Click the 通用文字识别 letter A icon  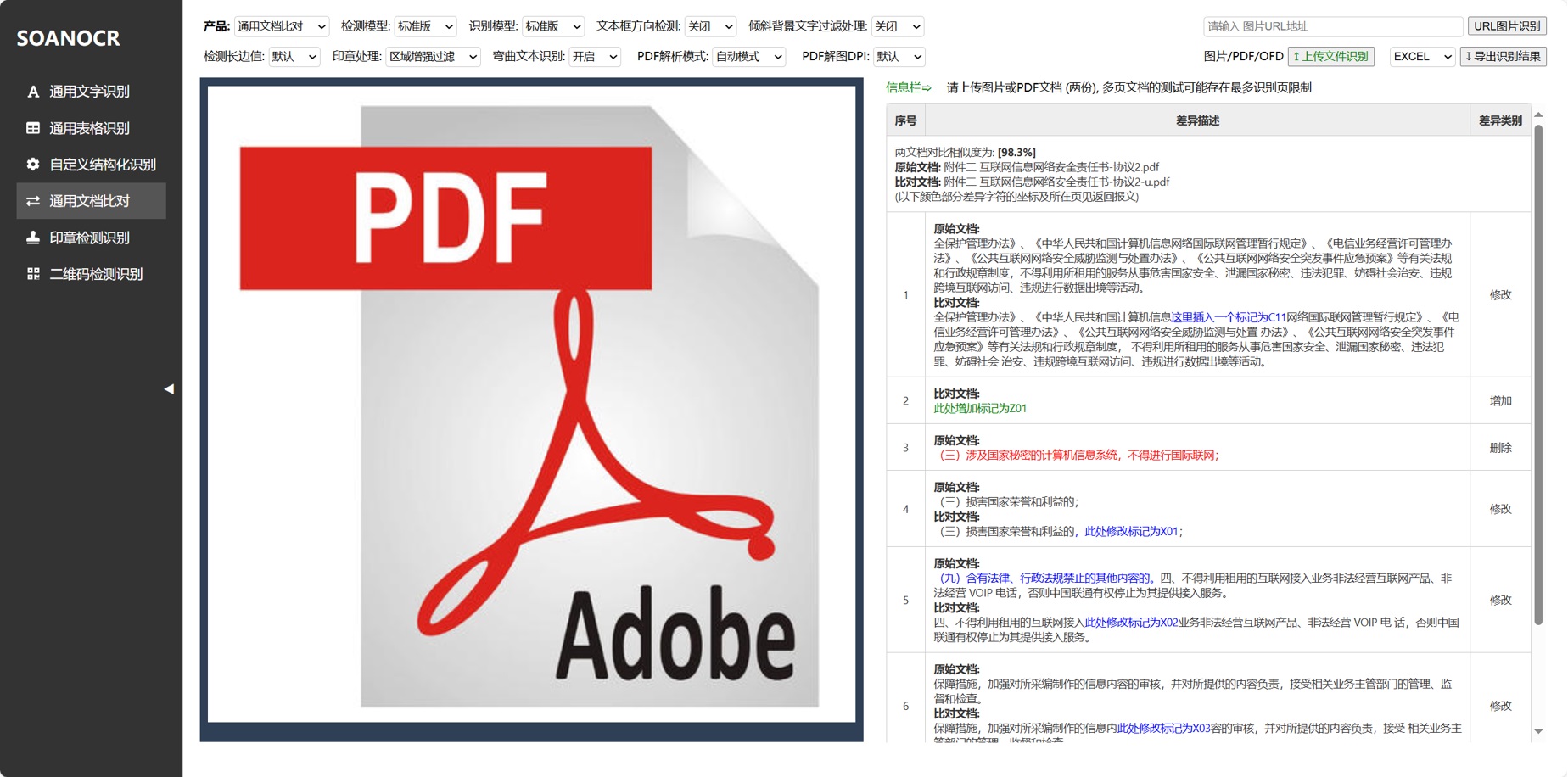(x=33, y=92)
